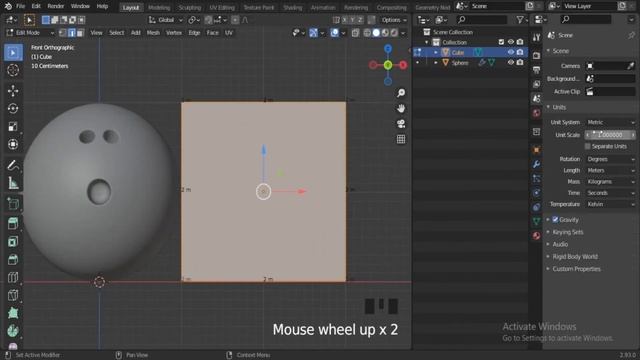Click the Blender logo icon
Screen dimensions: 640x360
pyautogui.click(x=8, y=7)
